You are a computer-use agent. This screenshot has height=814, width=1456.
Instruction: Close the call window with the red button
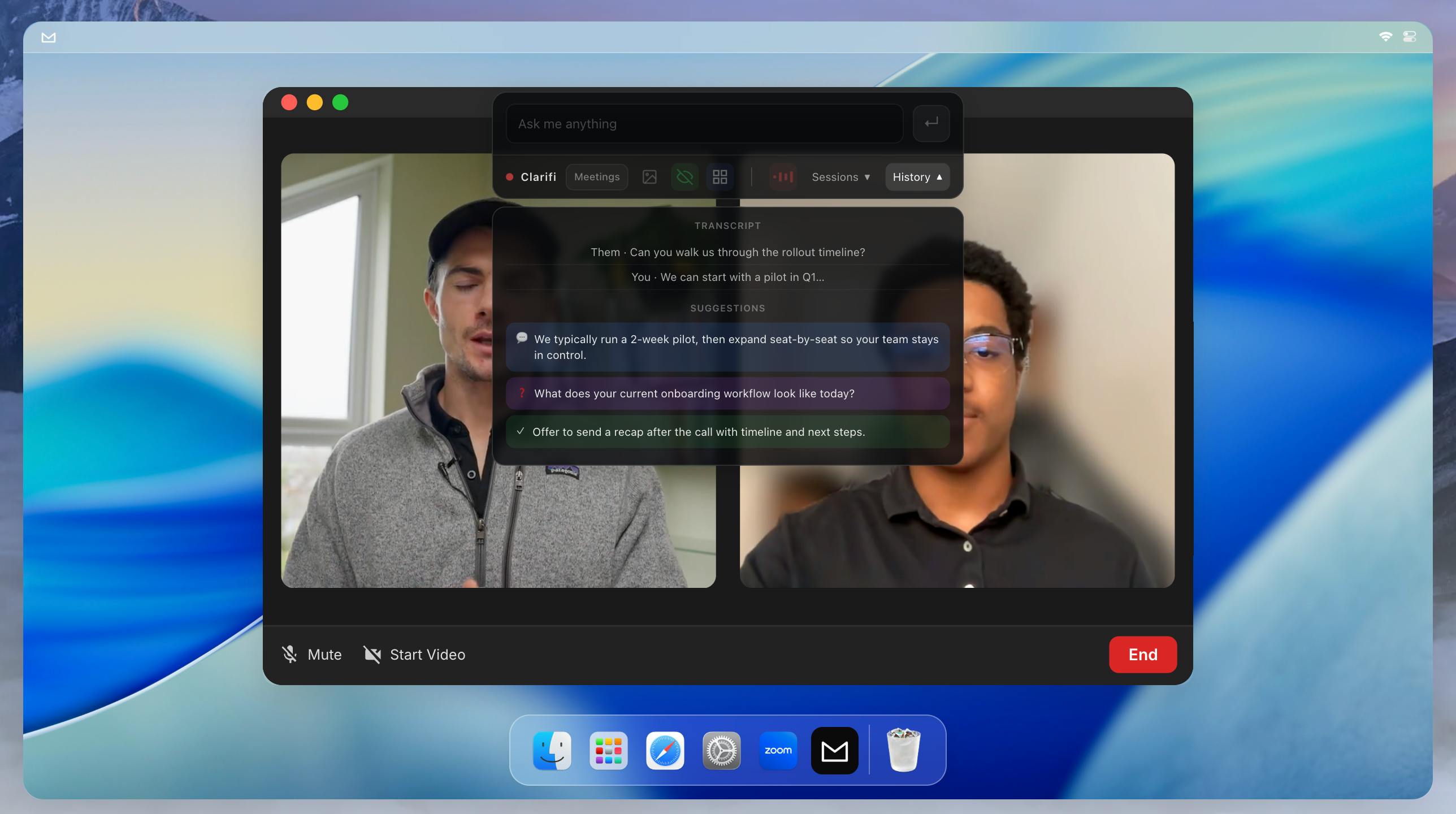[x=289, y=102]
